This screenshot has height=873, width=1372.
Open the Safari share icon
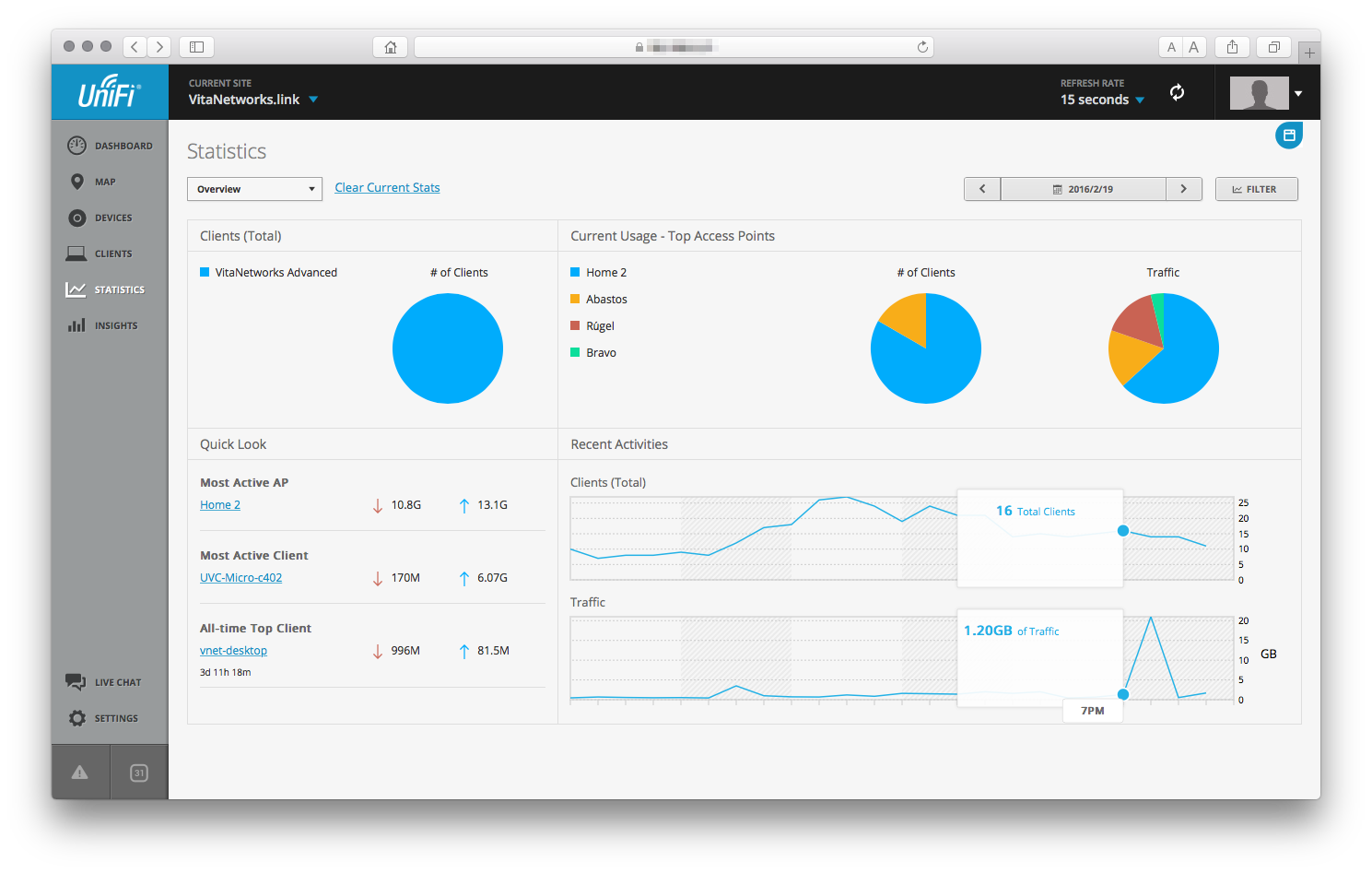(1232, 47)
